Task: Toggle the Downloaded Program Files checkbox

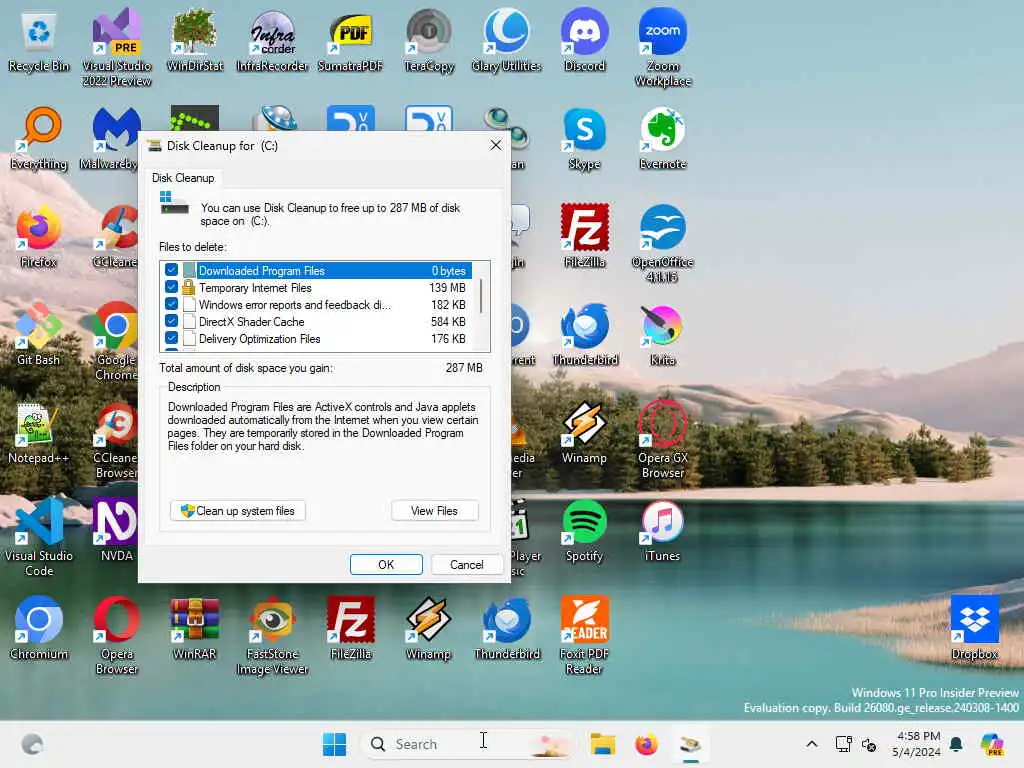Action: point(171,270)
